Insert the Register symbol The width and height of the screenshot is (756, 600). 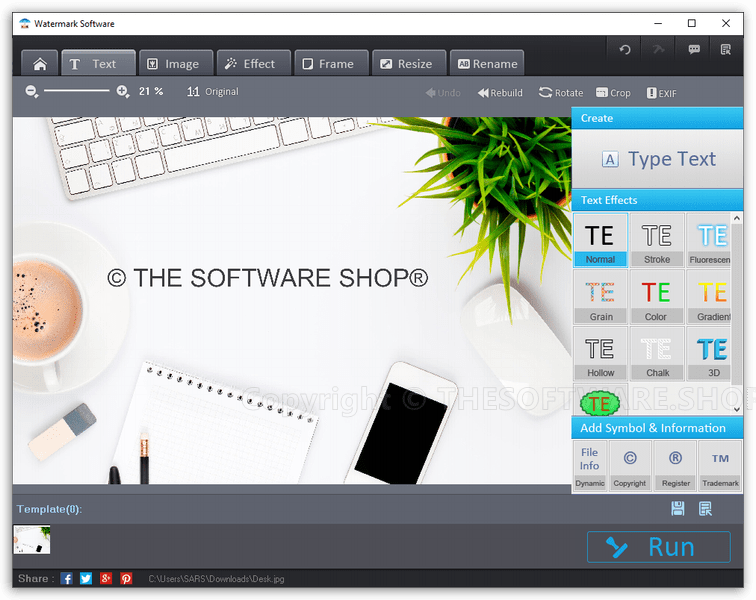tap(675, 466)
